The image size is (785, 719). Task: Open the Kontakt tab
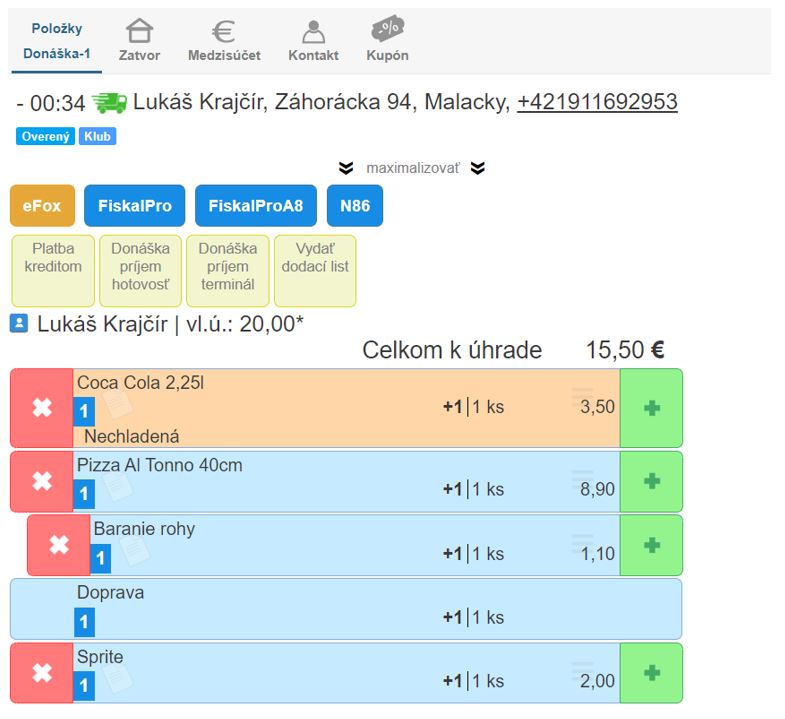[313, 40]
